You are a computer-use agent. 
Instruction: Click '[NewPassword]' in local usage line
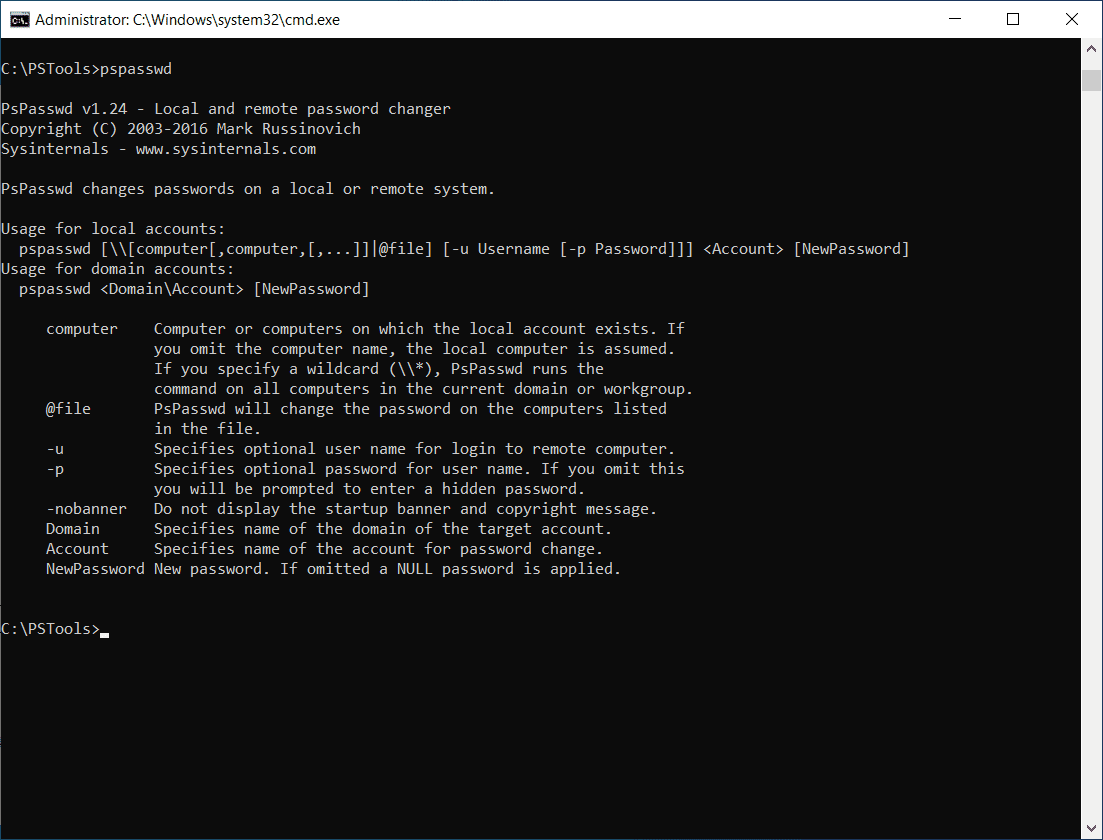point(851,249)
